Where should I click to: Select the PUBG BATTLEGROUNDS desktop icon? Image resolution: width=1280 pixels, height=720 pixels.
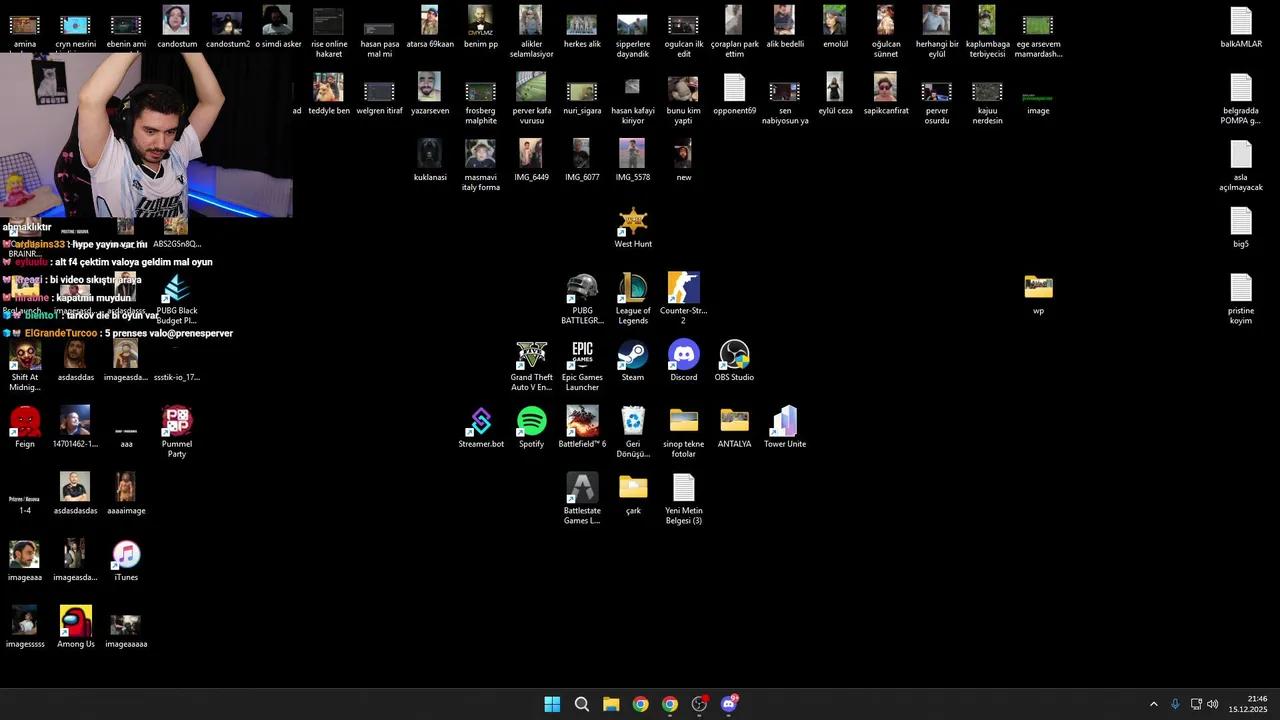tap(582, 289)
